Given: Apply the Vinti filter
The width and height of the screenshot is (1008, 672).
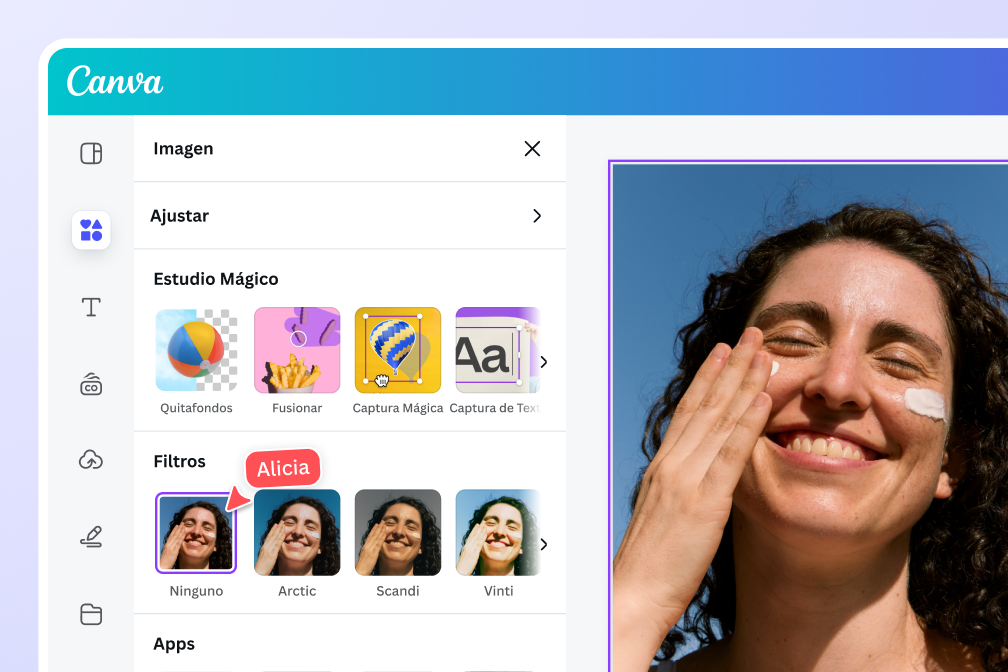Looking at the screenshot, I should click(x=497, y=532).
